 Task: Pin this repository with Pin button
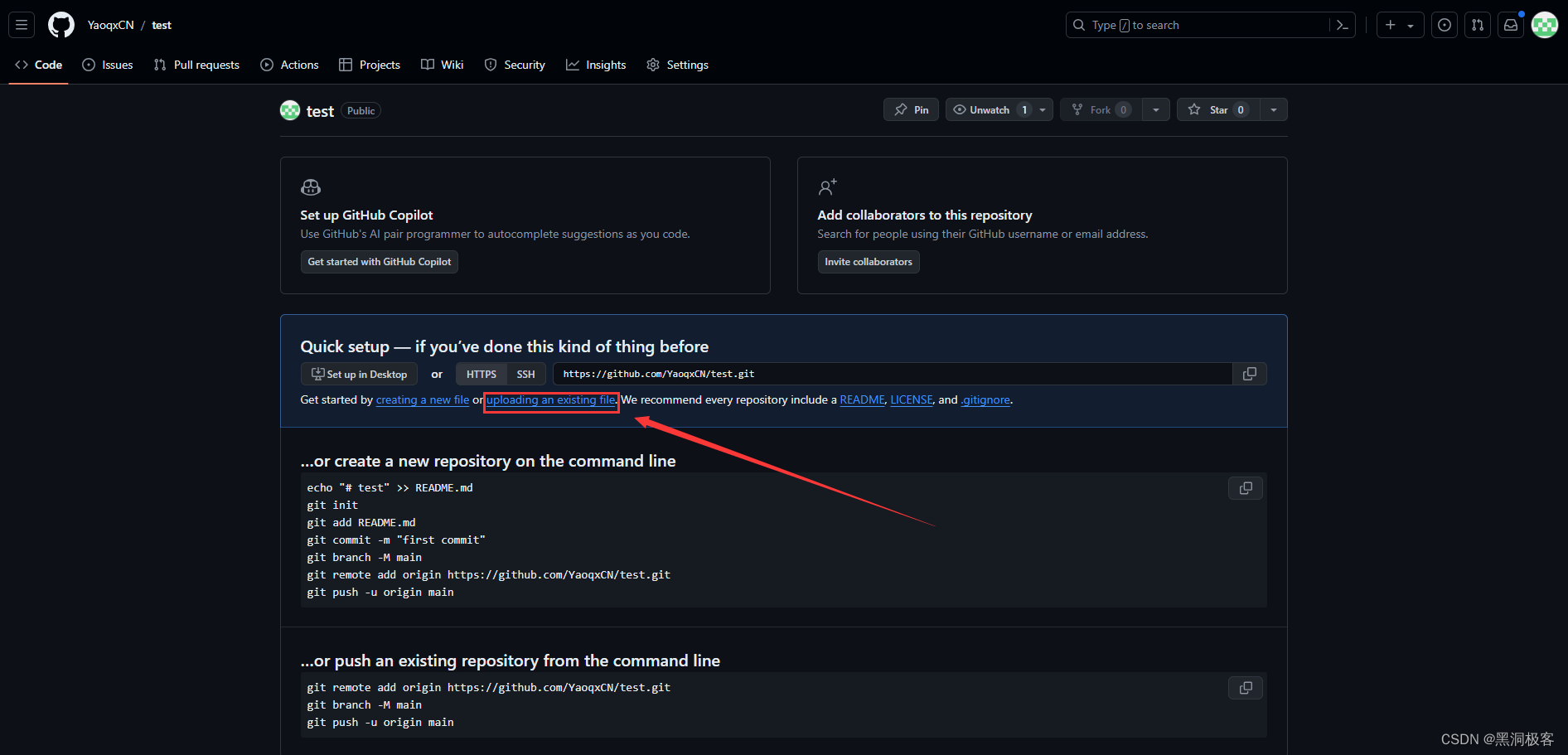[911, 109]
